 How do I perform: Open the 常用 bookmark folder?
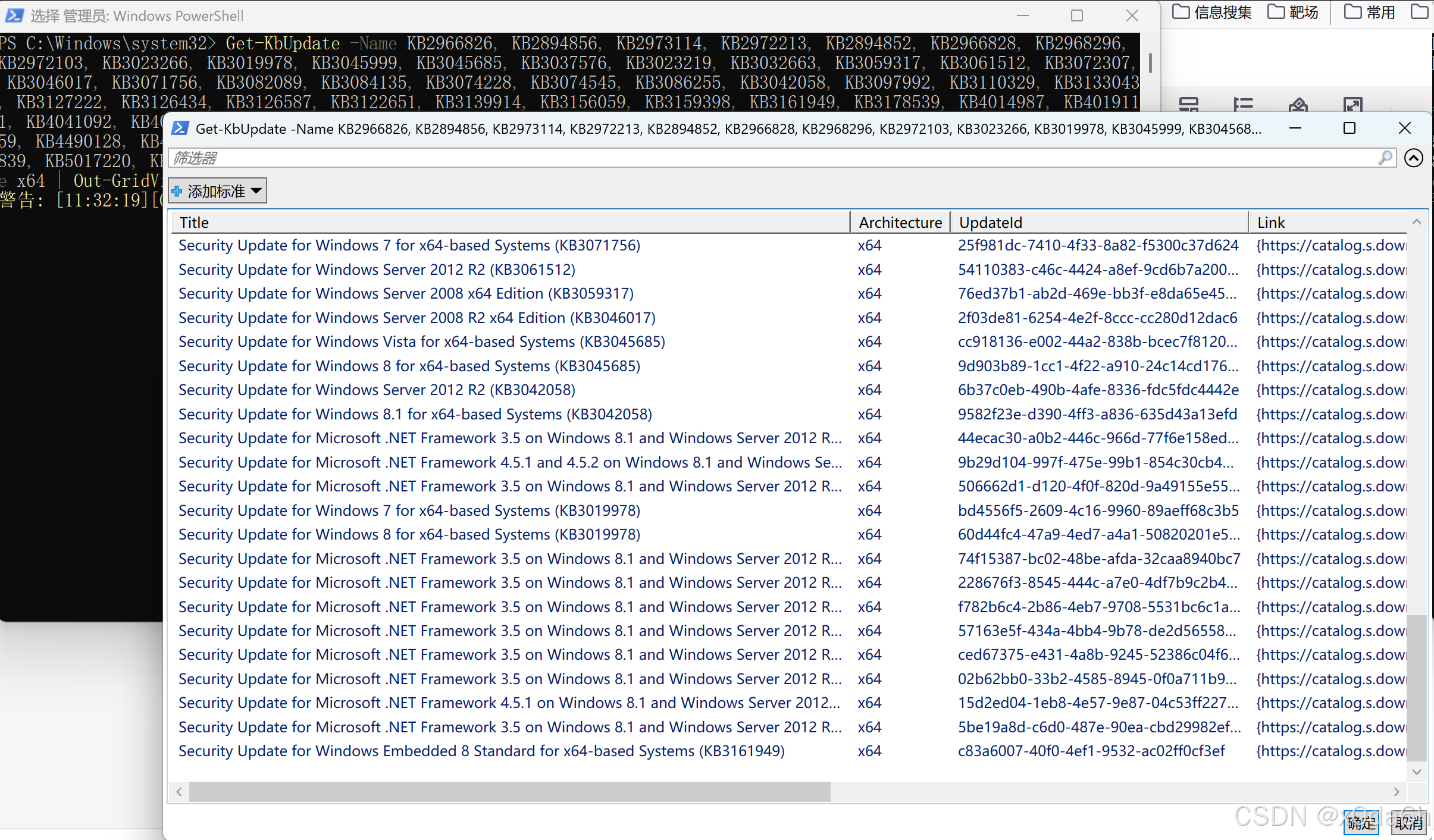click(1370, 12)
